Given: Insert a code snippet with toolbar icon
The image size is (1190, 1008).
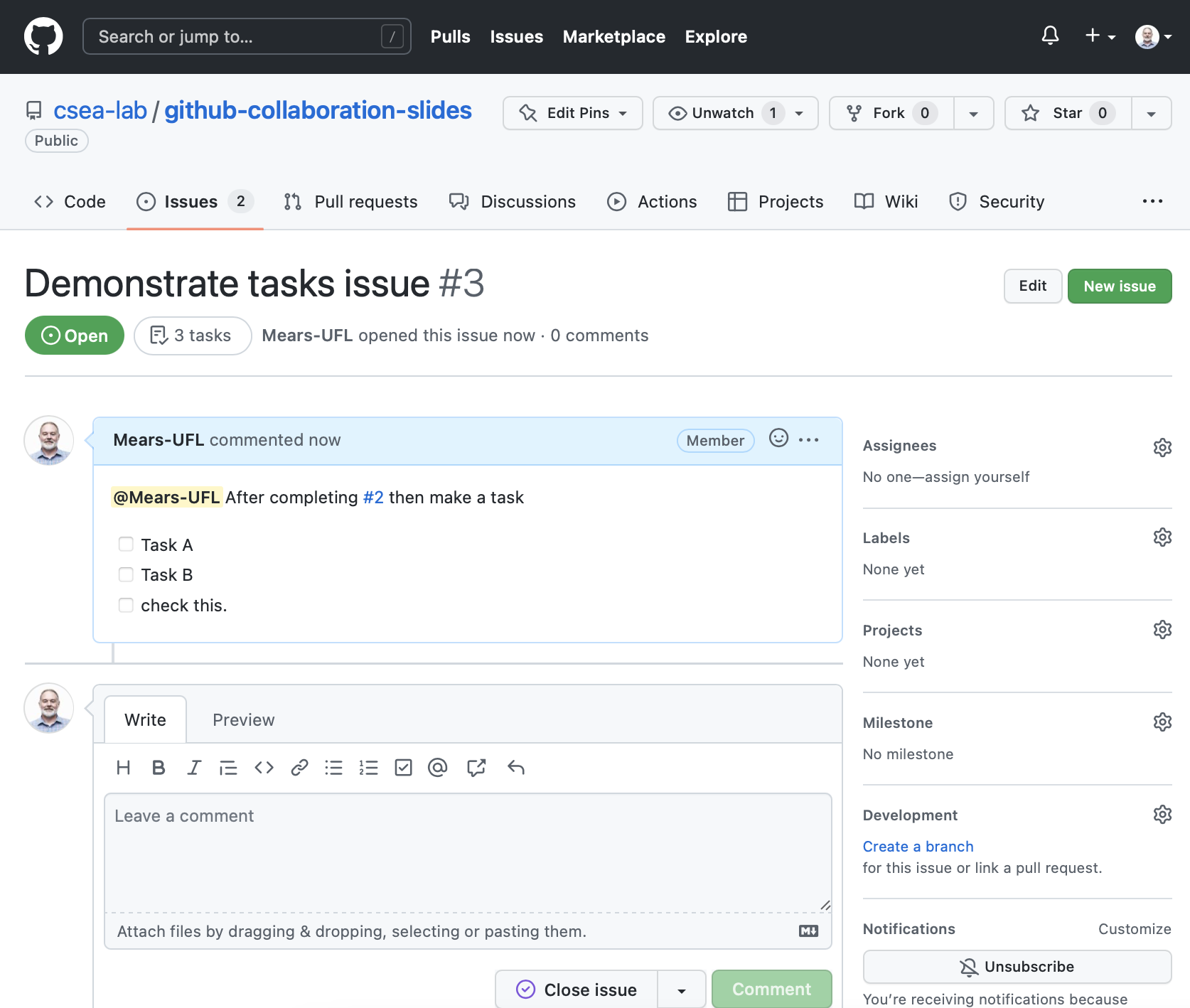Looking at the screenshot, I should [x=264, y=768].
